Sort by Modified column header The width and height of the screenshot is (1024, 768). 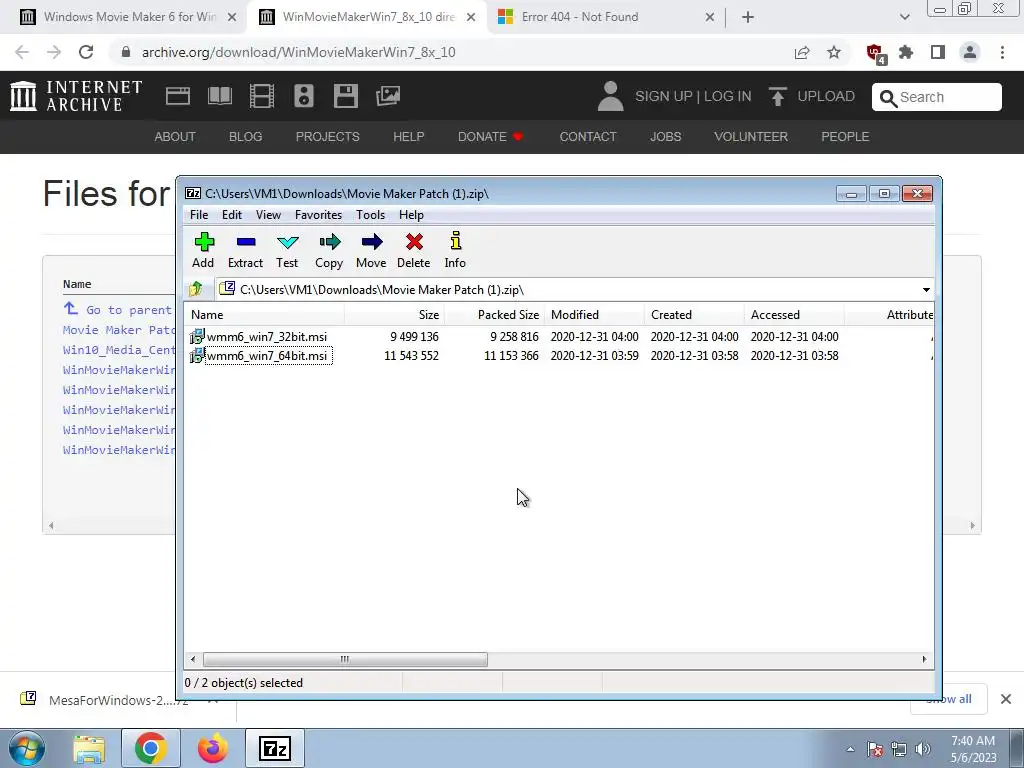coord(594,315)
